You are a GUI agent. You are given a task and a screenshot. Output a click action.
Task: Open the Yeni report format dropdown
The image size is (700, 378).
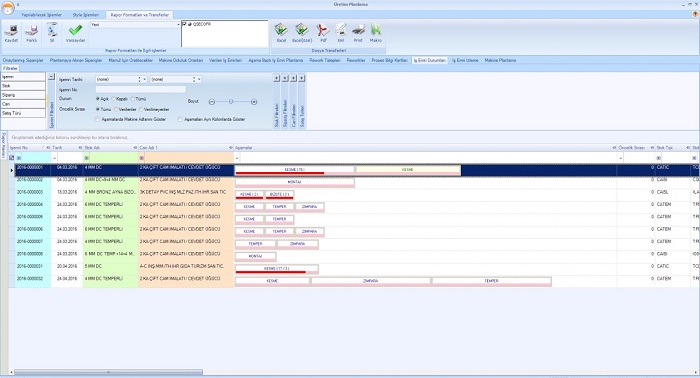[x=178, y=25]
